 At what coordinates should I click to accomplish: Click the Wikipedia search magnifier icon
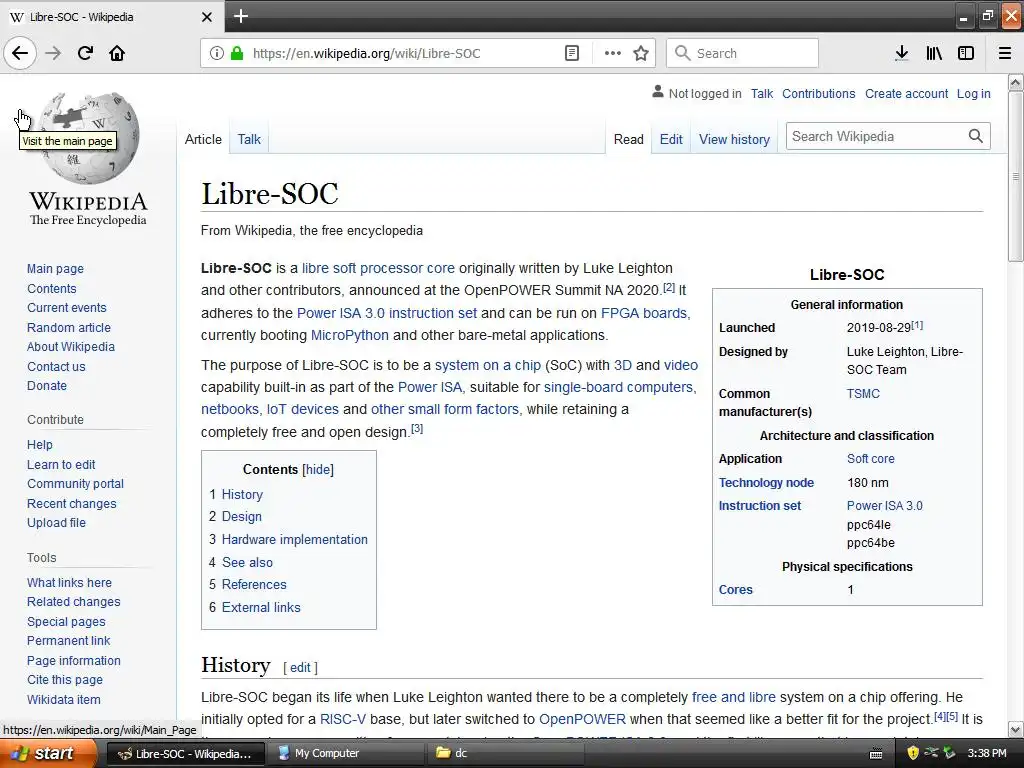point(976,136)
